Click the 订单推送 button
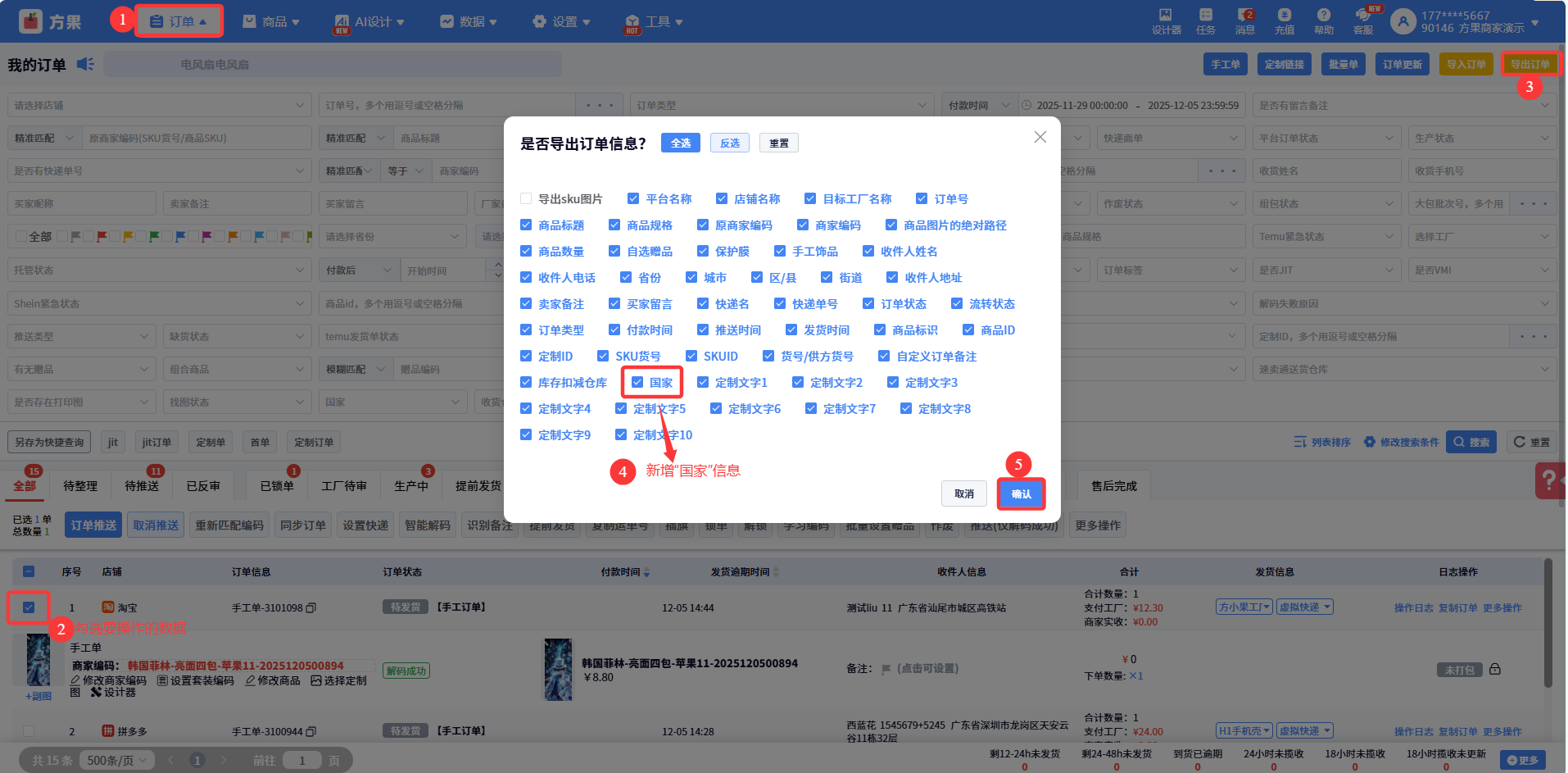The image size is (1568, 773). 93,525
